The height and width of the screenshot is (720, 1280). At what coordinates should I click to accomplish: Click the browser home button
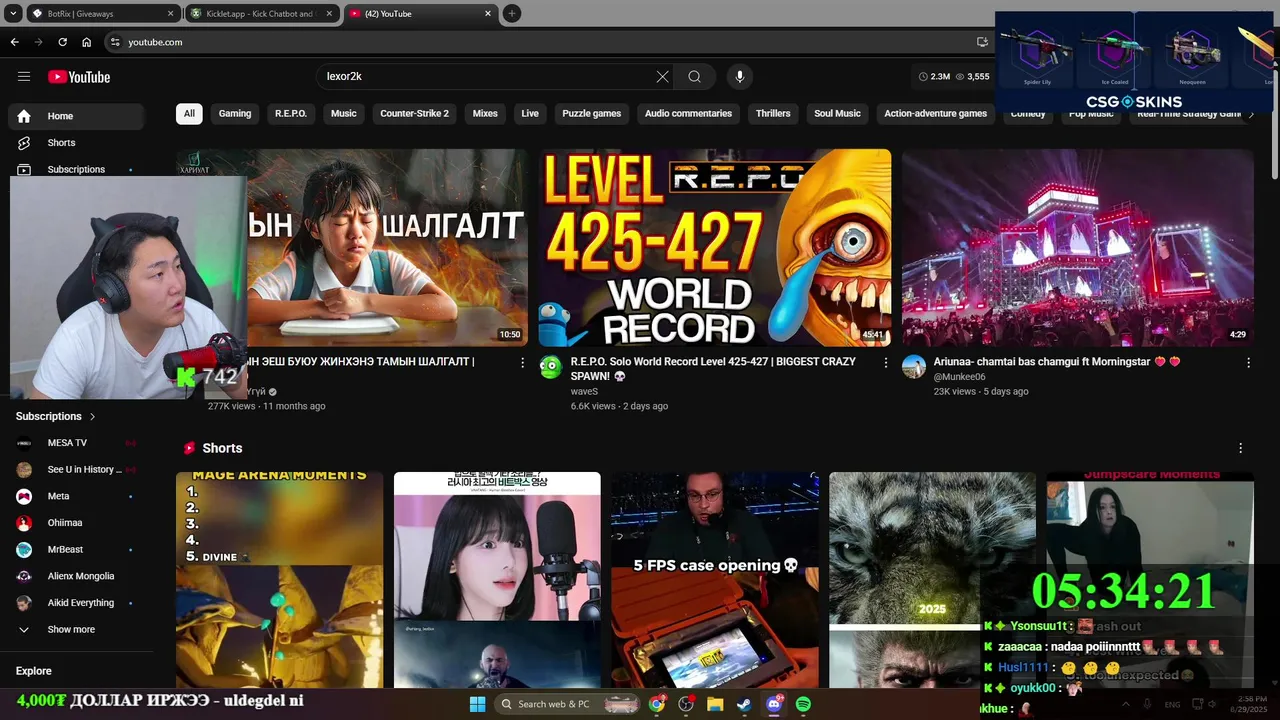(x=86, y=42)
